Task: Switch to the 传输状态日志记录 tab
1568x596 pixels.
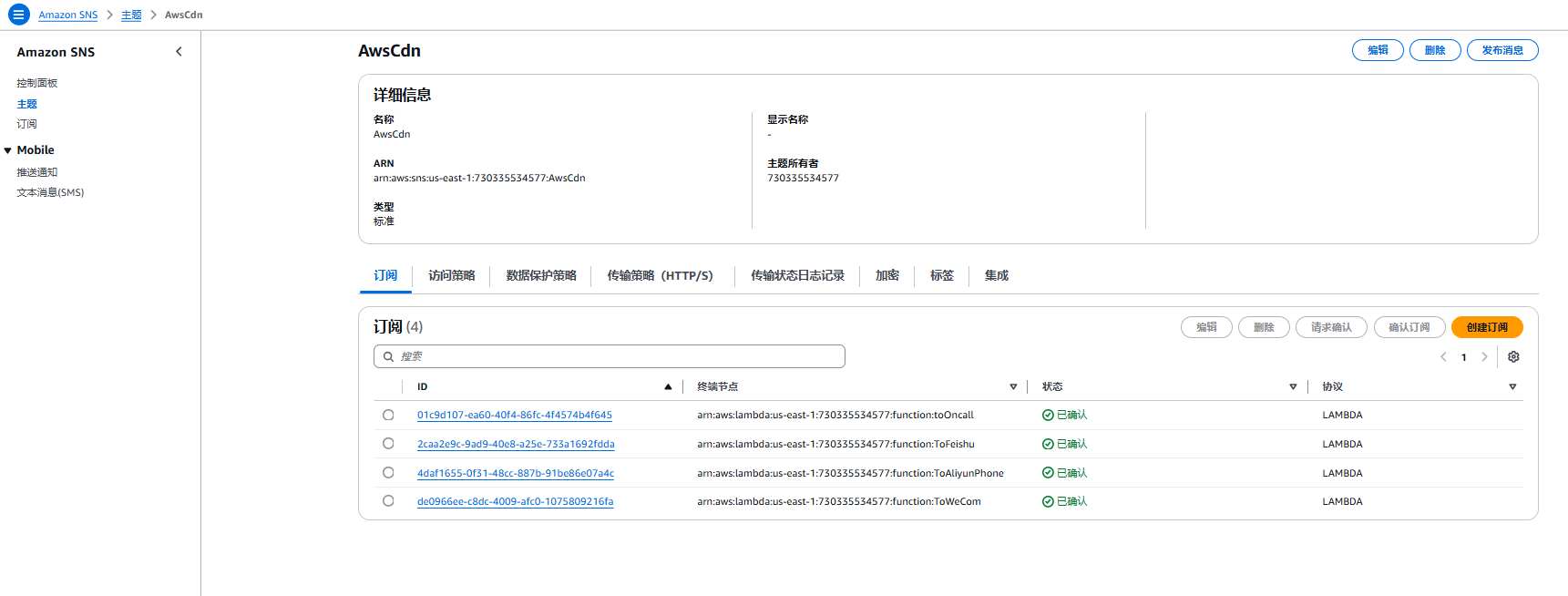Action: 797,275
